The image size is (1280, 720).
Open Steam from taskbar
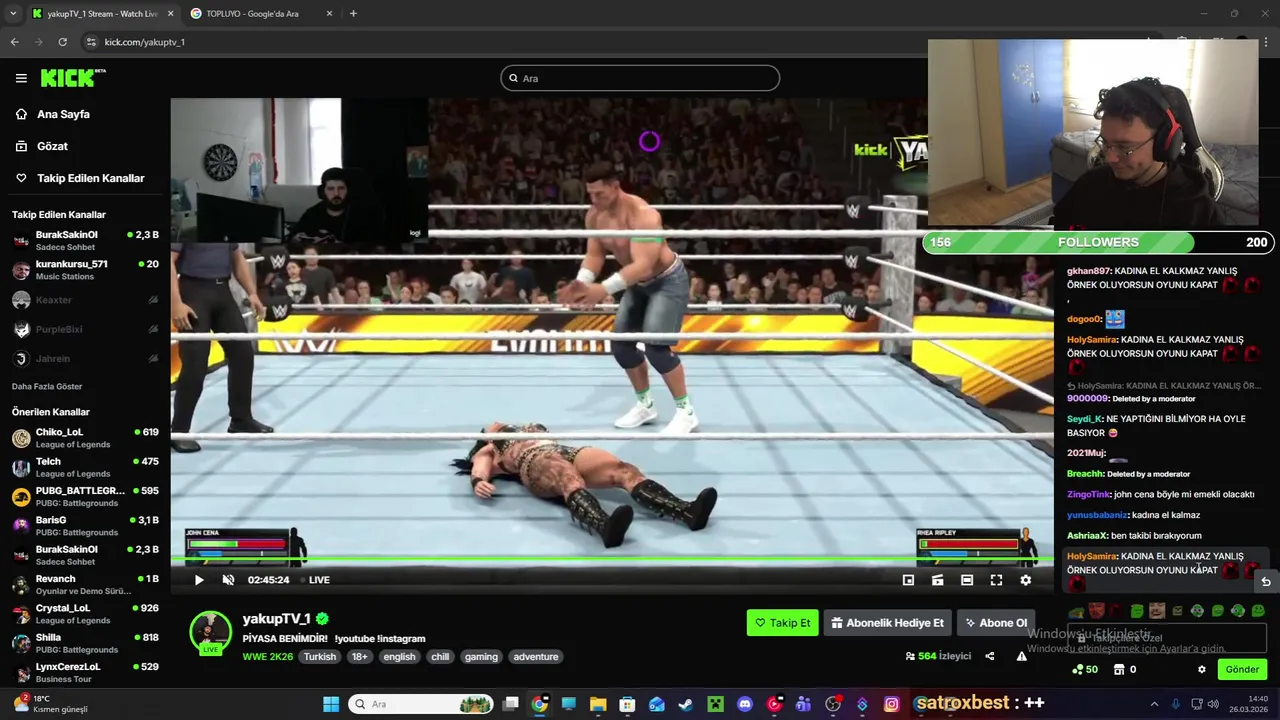coord(686,704)
